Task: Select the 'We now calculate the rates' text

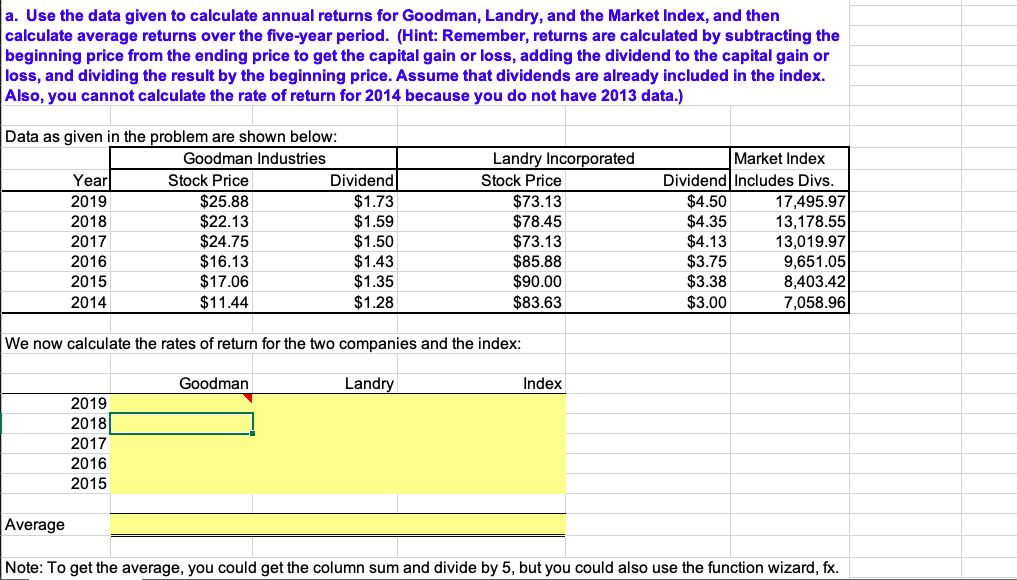Action: tap(263, 343)
